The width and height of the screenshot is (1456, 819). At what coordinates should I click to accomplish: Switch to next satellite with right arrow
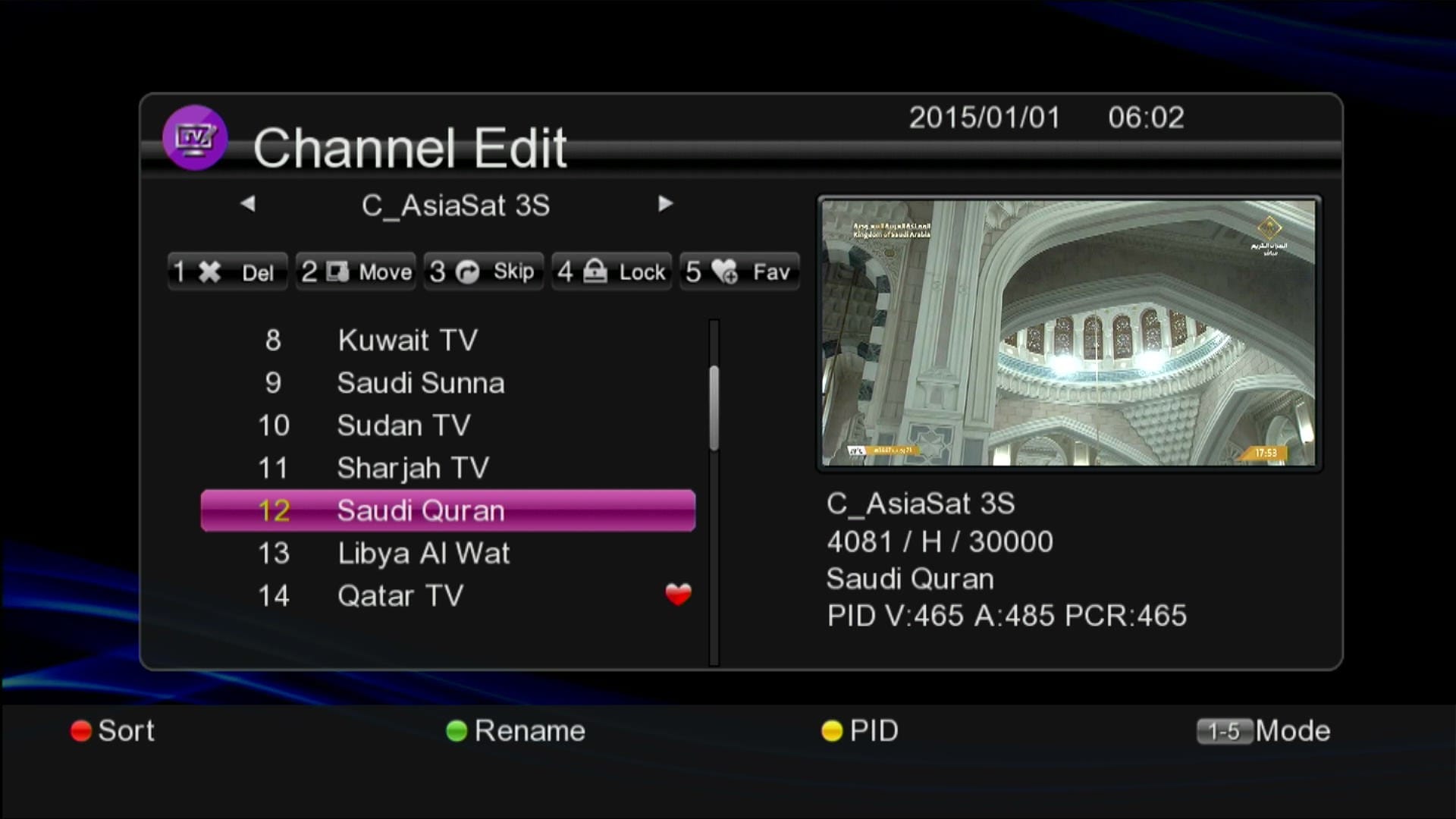click(x=665, y=203)
